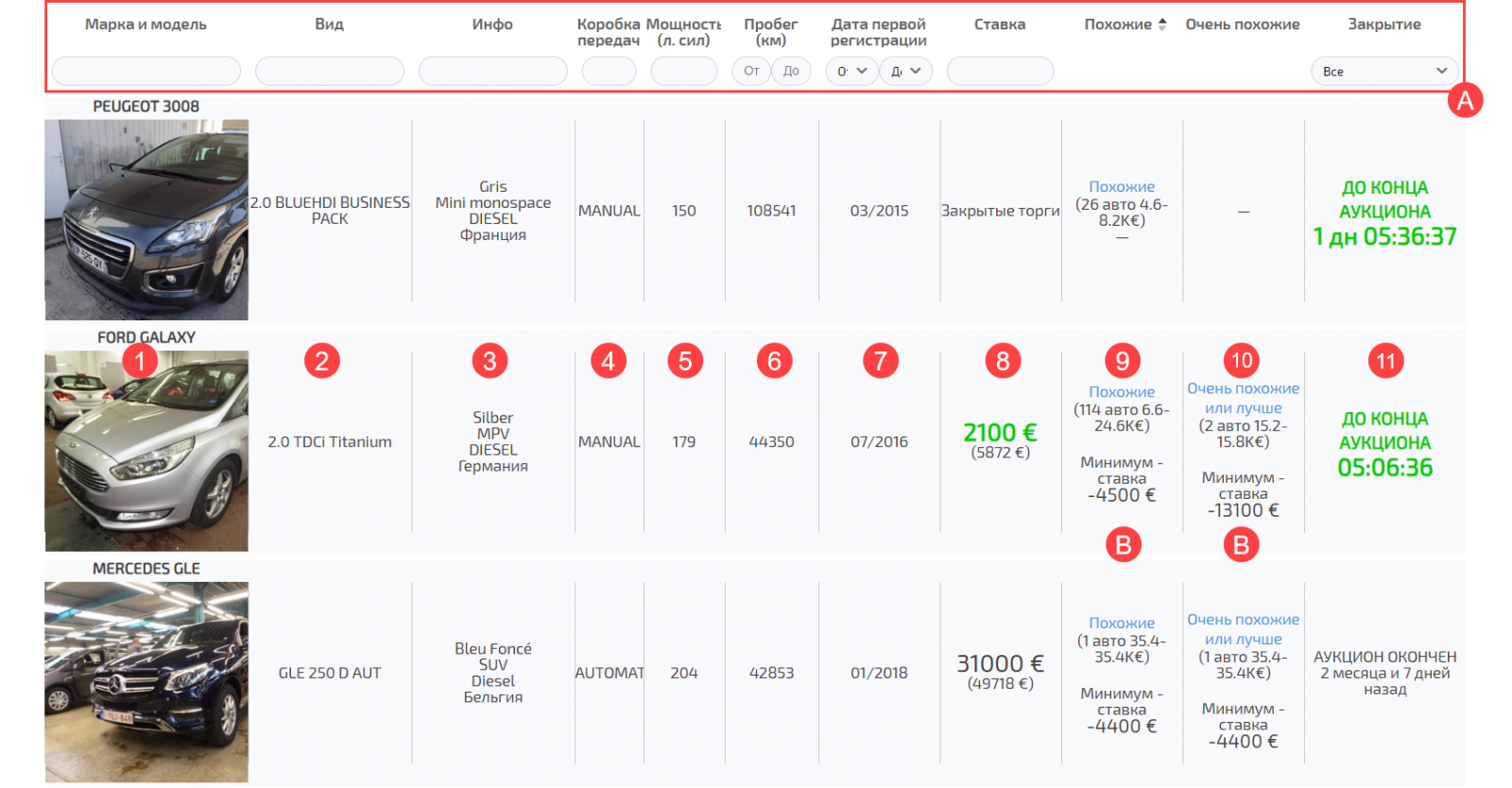Click the -4500 € minimum bid value

tap(1122, 495)
